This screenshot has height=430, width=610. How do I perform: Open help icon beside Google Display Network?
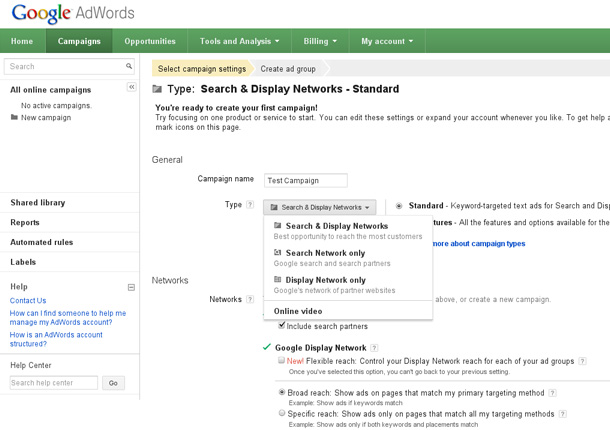tap(374, 348)
